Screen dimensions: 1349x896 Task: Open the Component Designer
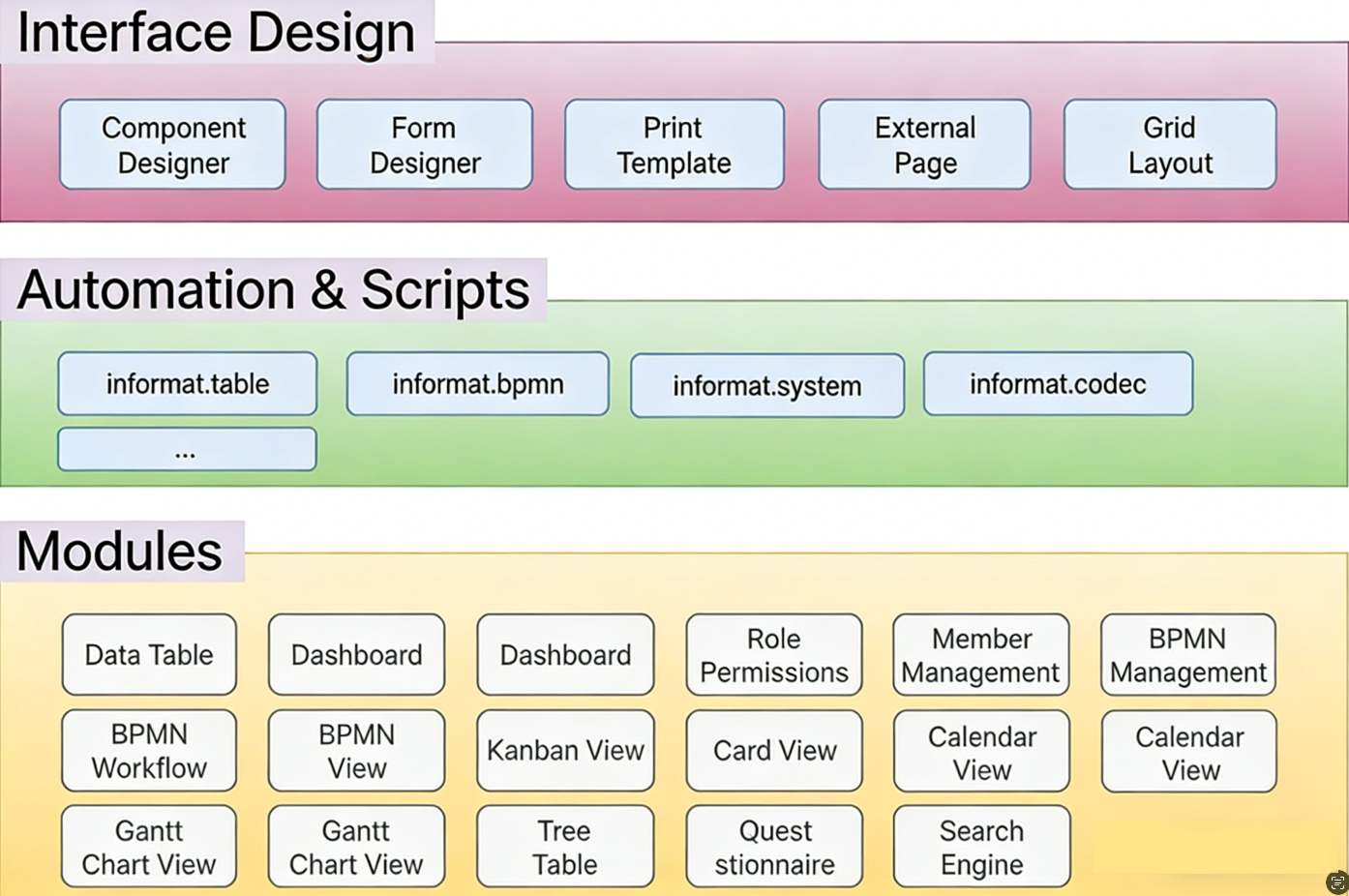[172, 143]
